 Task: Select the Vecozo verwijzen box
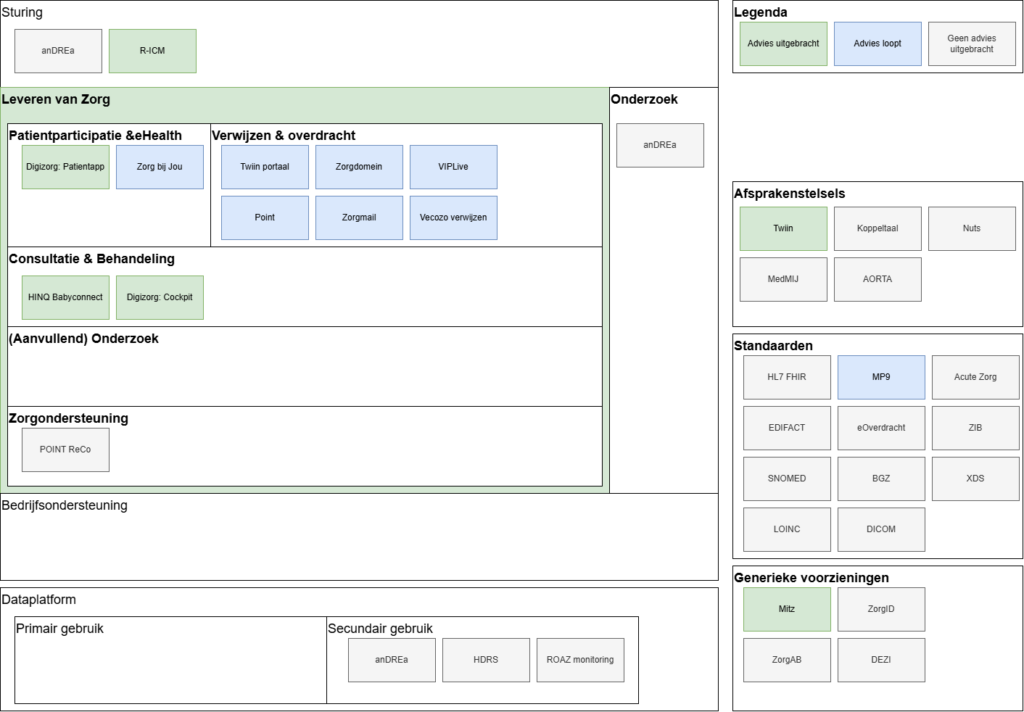[453, 218]
